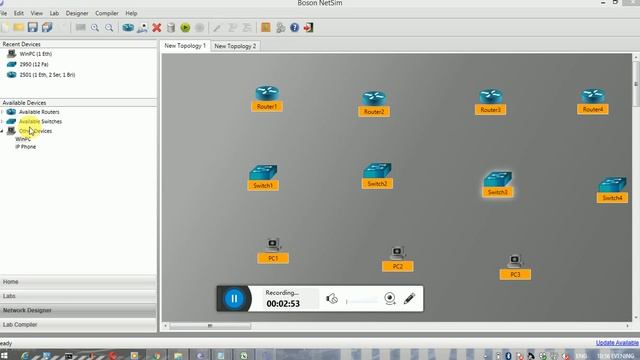Image resolution: width=640 pixels, height=360 pixels.
Task: Open the Windows Start button
Action: click(4, 356)
